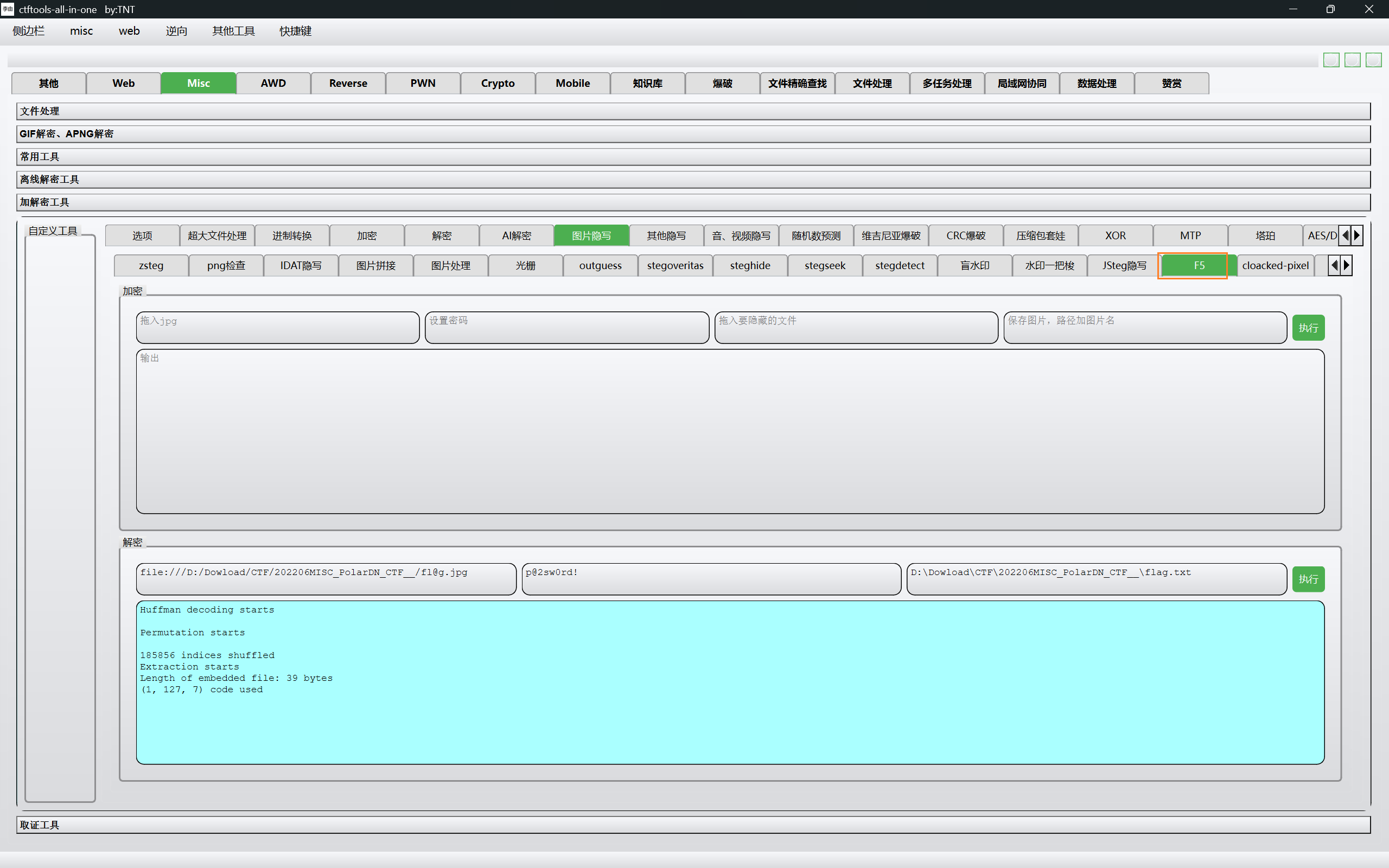Select the steghide tool tab
Image resolution: width=1389 pixels, height=868 pixels.
[x=750, y=265]
